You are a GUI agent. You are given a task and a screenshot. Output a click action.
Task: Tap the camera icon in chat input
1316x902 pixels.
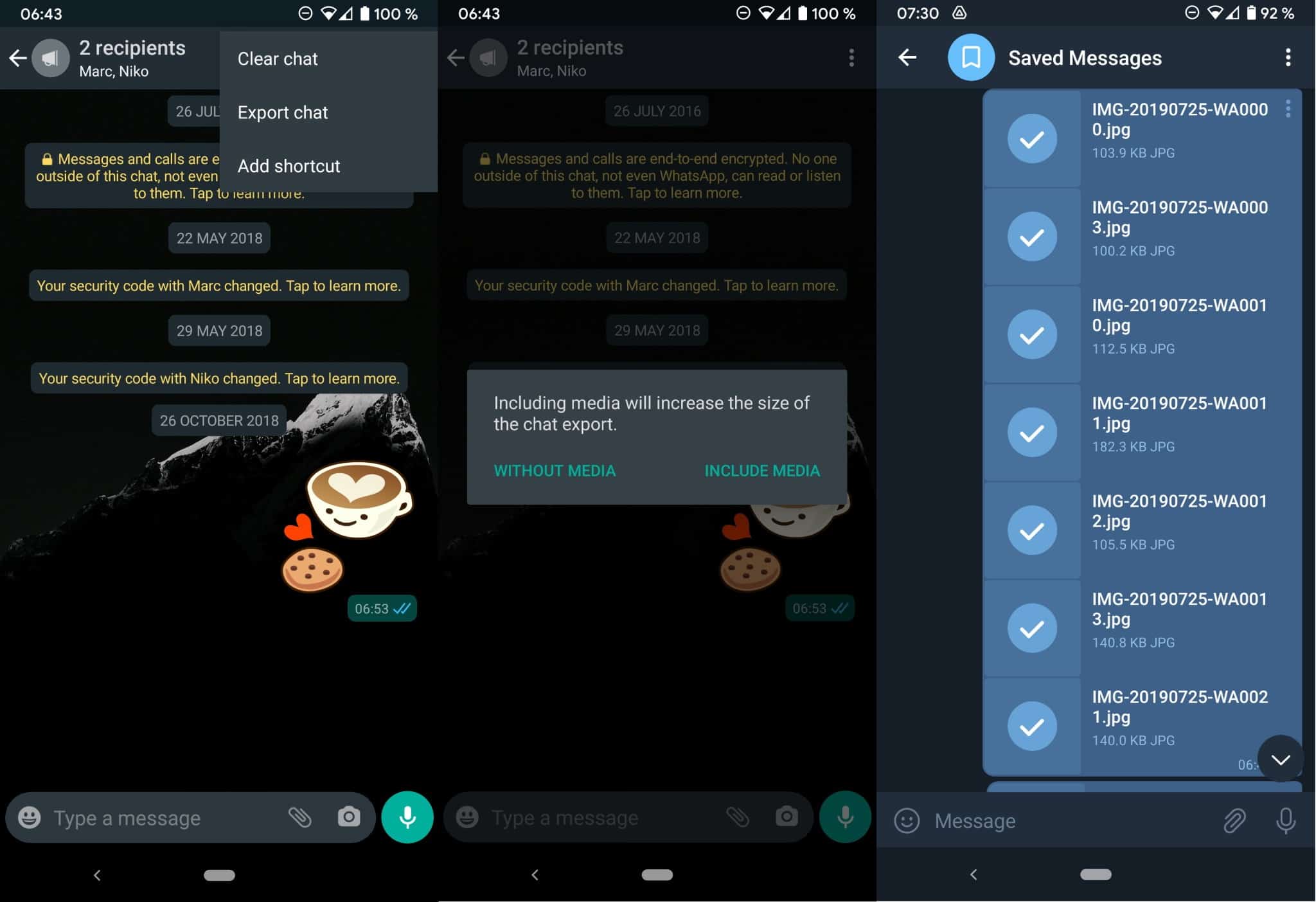coord(349,817)
